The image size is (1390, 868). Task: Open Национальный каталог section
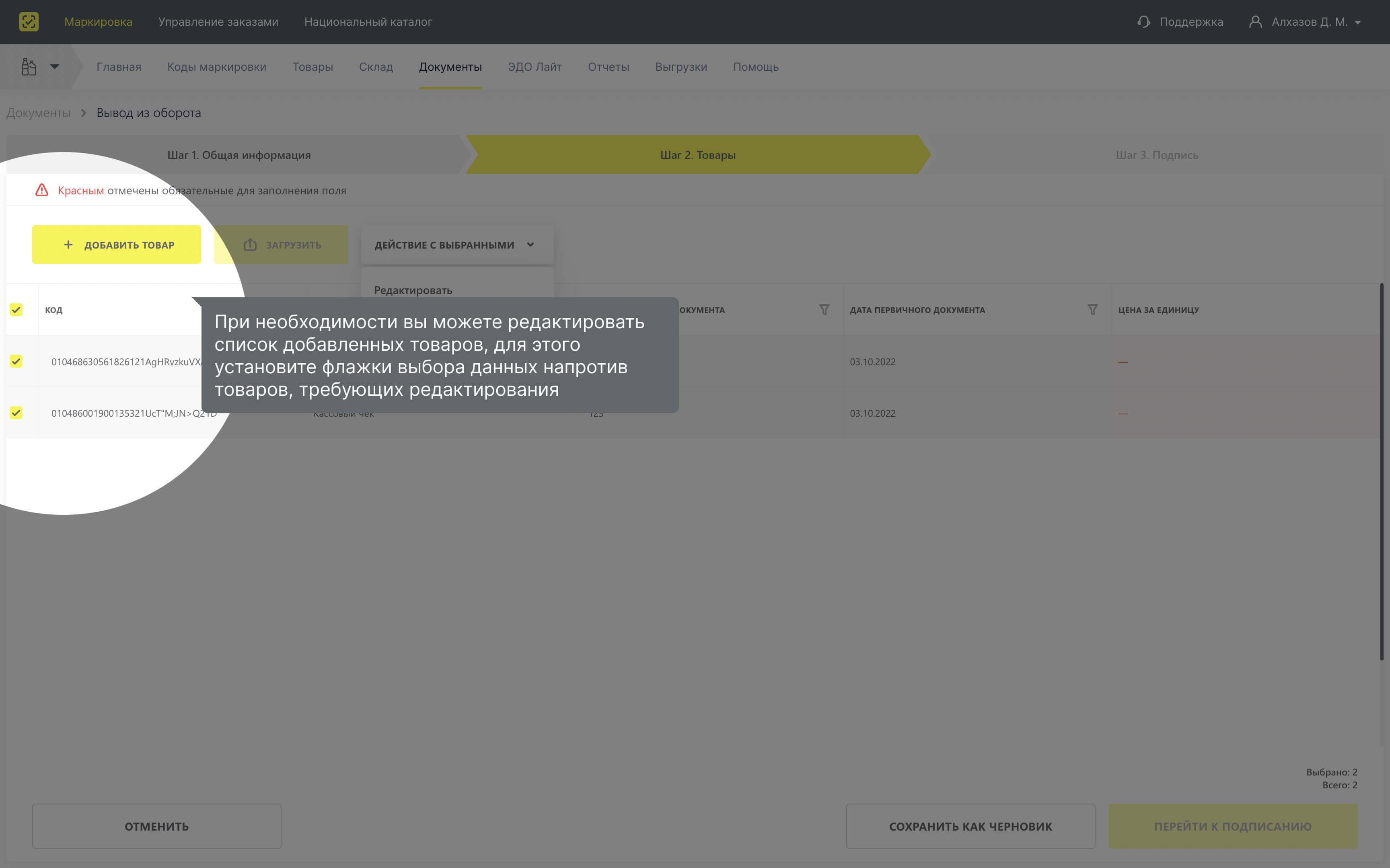coord(368,22)
